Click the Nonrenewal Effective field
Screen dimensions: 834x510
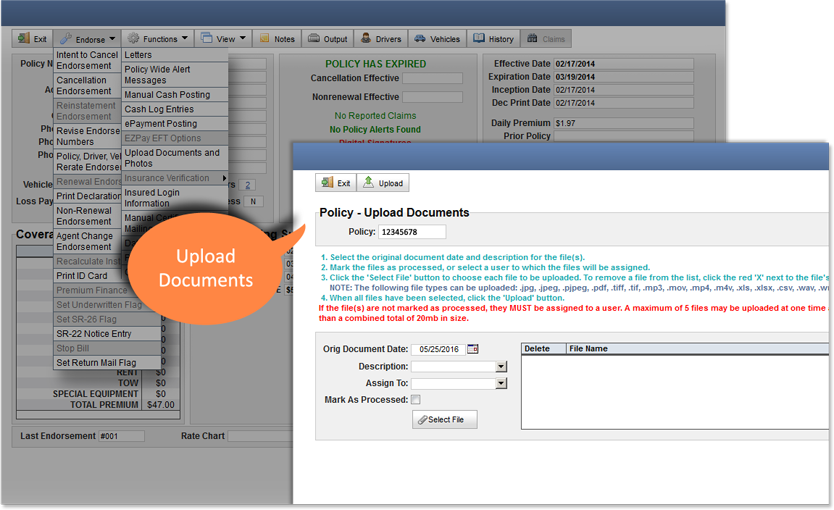point(432,97)
